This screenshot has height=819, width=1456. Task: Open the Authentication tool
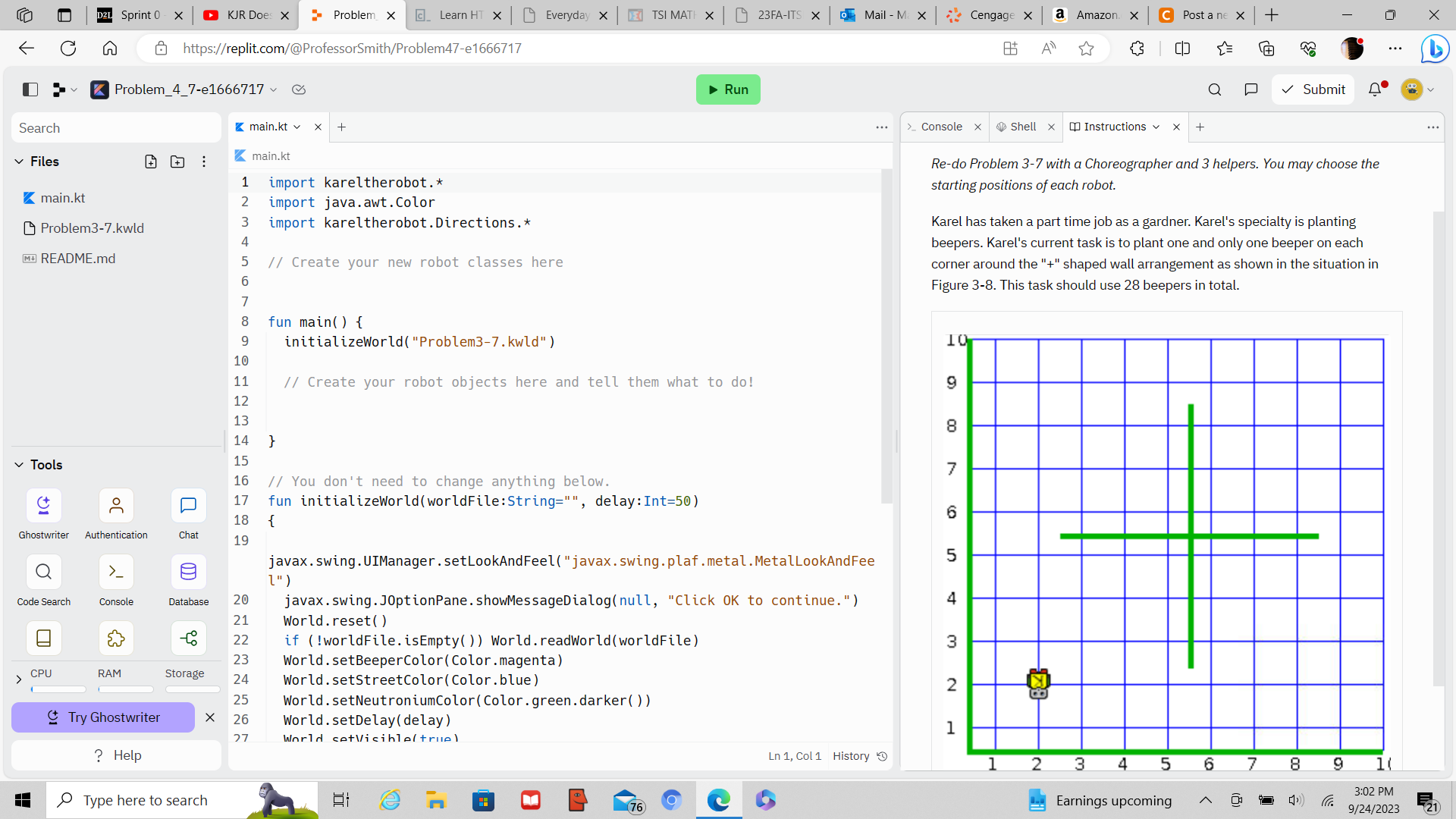point(116,507)
